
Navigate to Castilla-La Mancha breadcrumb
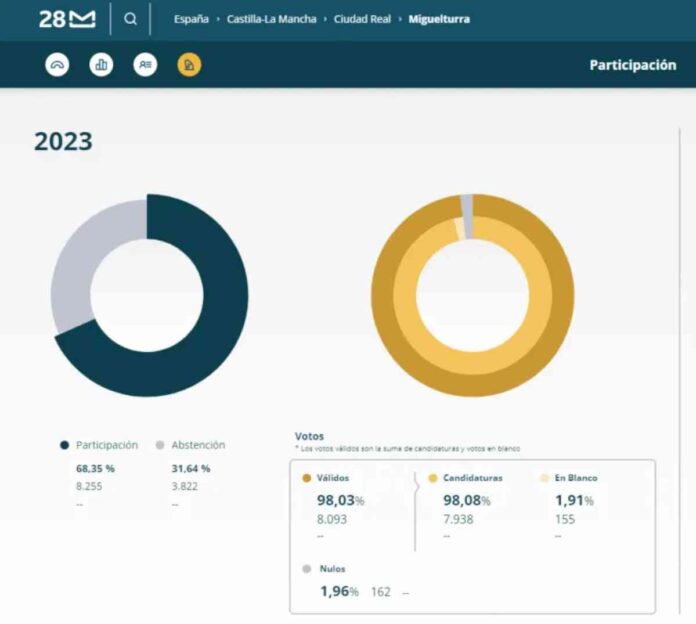272,19
